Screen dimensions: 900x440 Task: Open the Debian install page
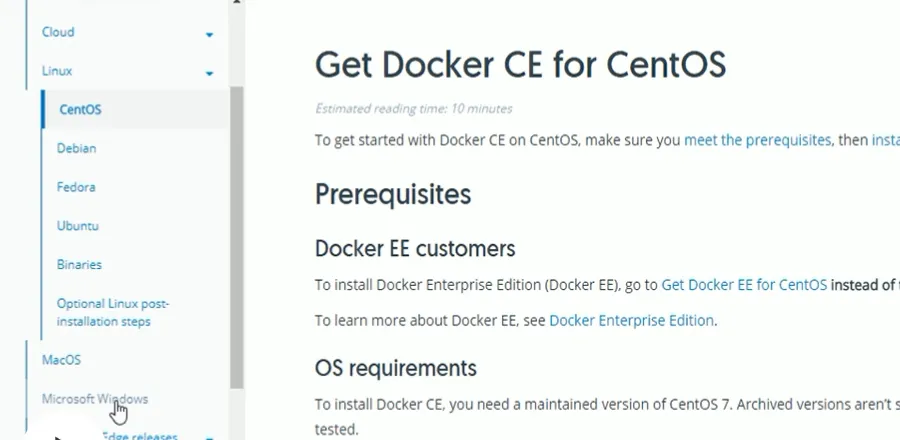click(x=77, y=148)
